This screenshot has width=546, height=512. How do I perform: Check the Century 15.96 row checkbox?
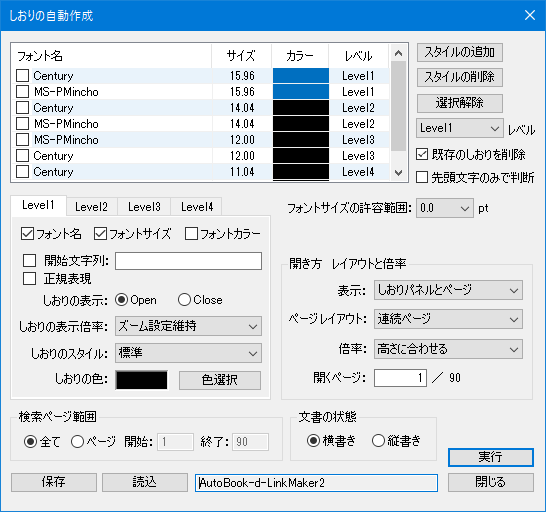pyautogui.click(x=23, y=76)
